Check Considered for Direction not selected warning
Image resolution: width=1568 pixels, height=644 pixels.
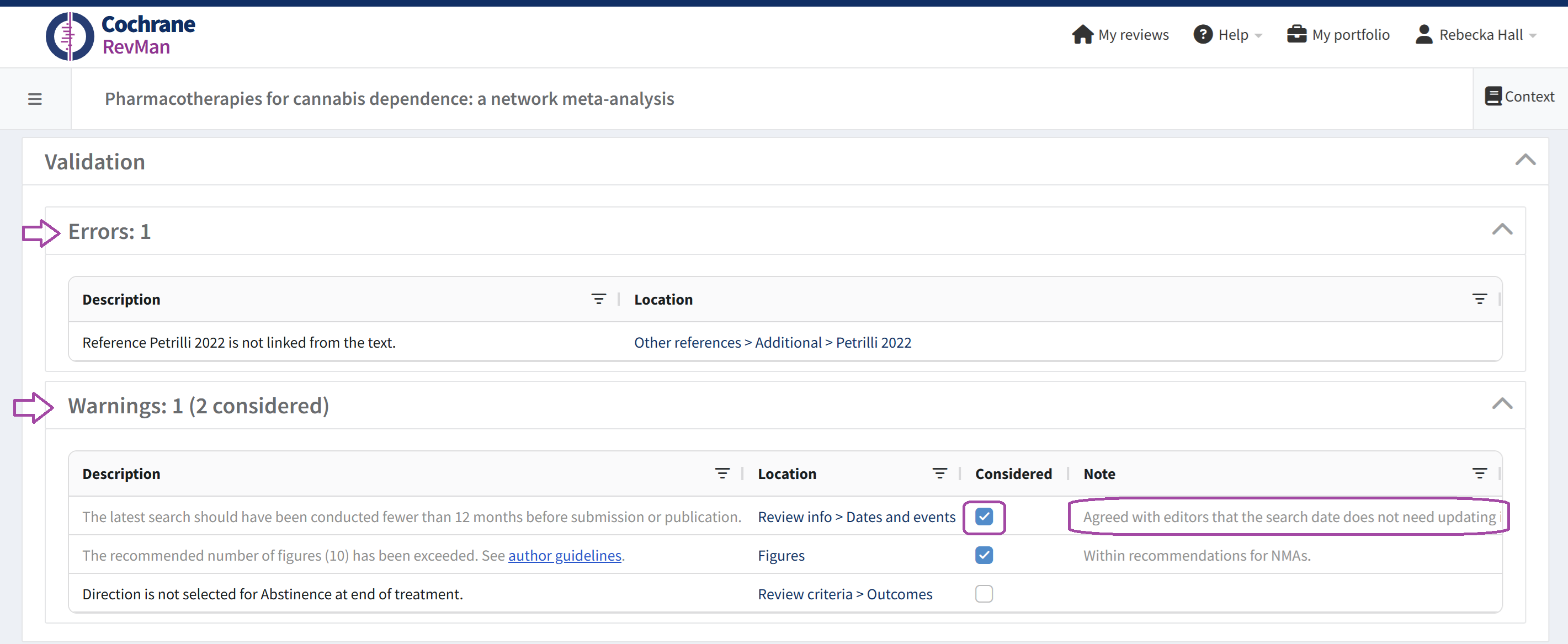(984, 593)
